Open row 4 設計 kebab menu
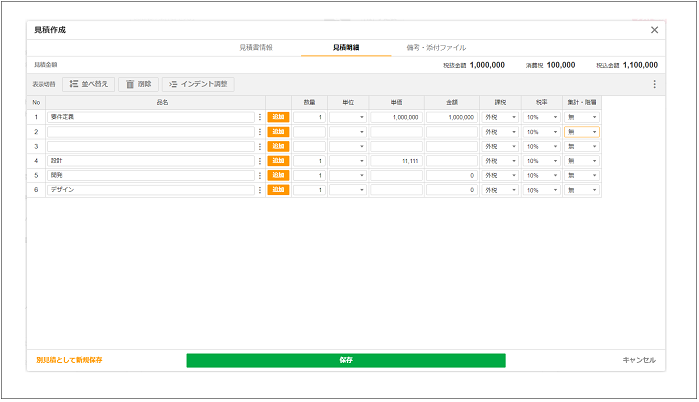The height and width of the screenshot is (402, 699). click(260, 160)
